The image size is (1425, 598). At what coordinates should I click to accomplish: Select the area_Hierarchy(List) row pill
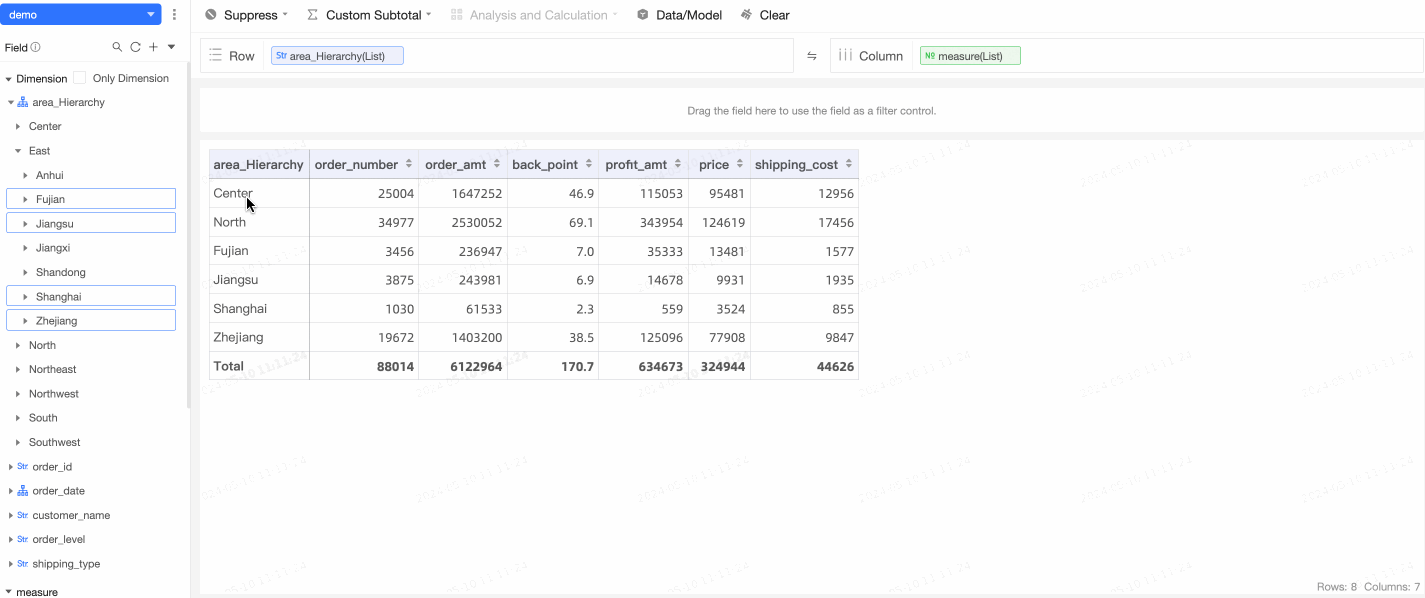(x=337, y=56)
